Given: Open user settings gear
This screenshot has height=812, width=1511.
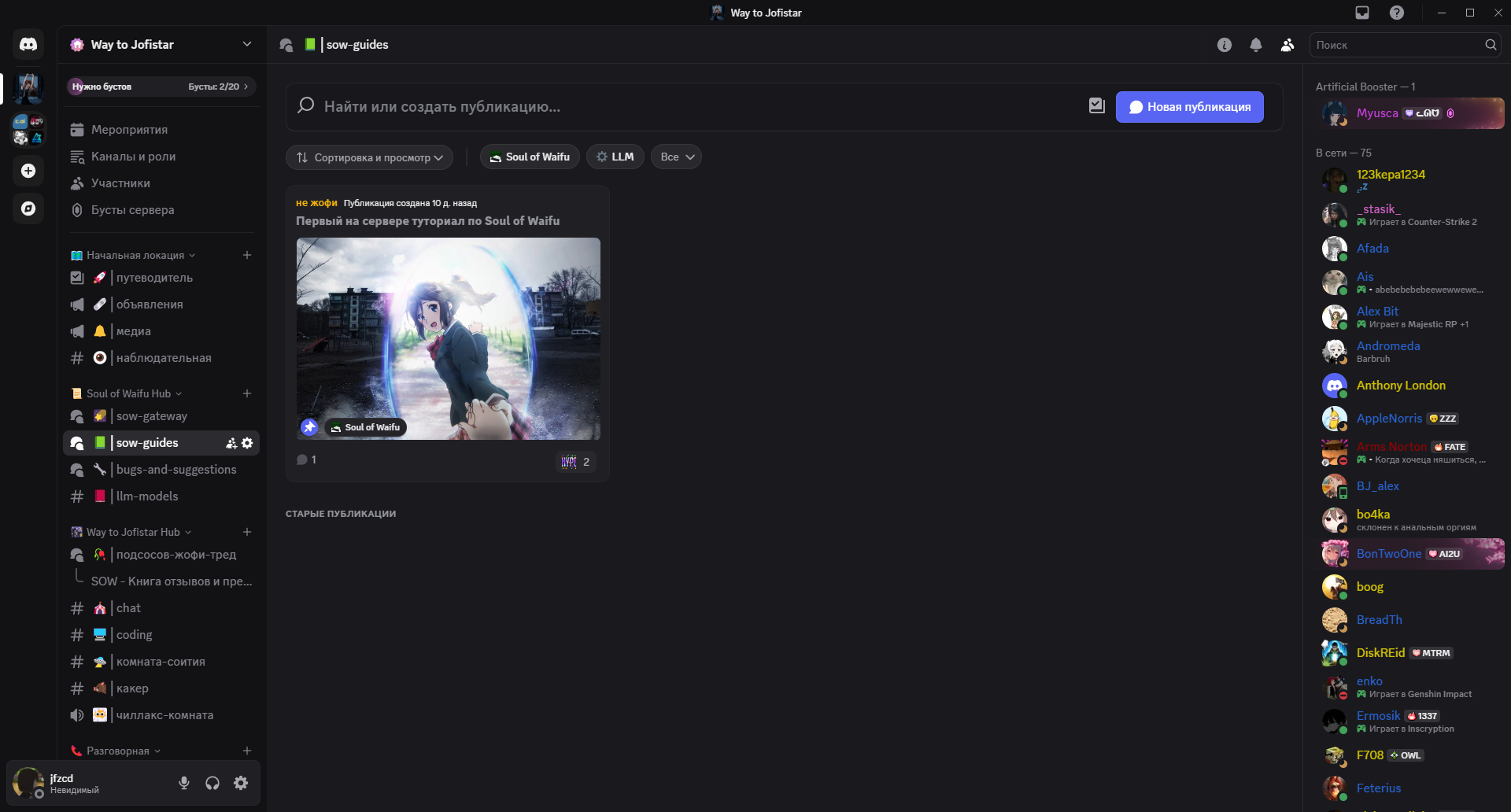Looking at the screenshot, I should point(241,783).
